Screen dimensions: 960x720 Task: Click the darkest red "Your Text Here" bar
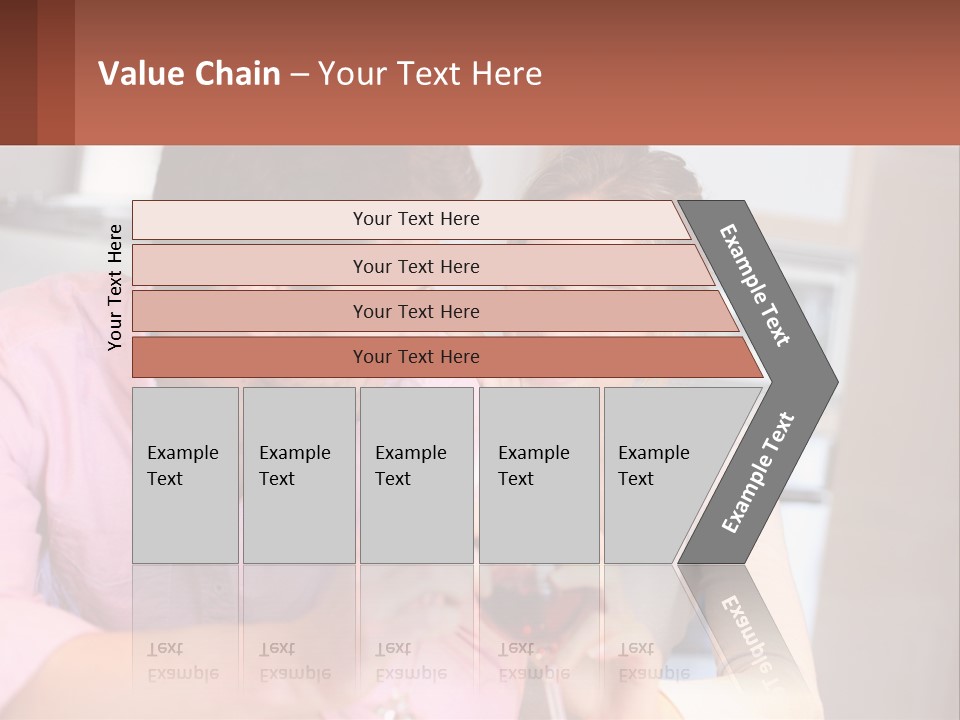click(x=416, y=357)
